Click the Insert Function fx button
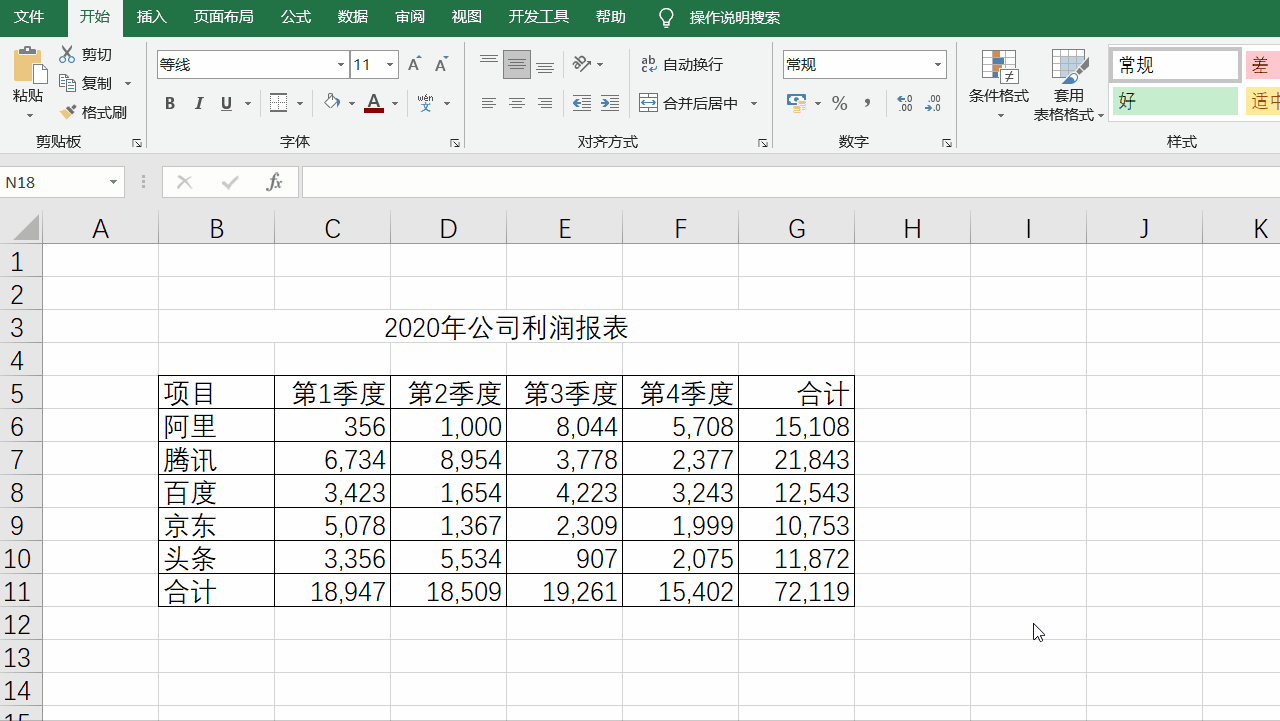 [274, 182]
